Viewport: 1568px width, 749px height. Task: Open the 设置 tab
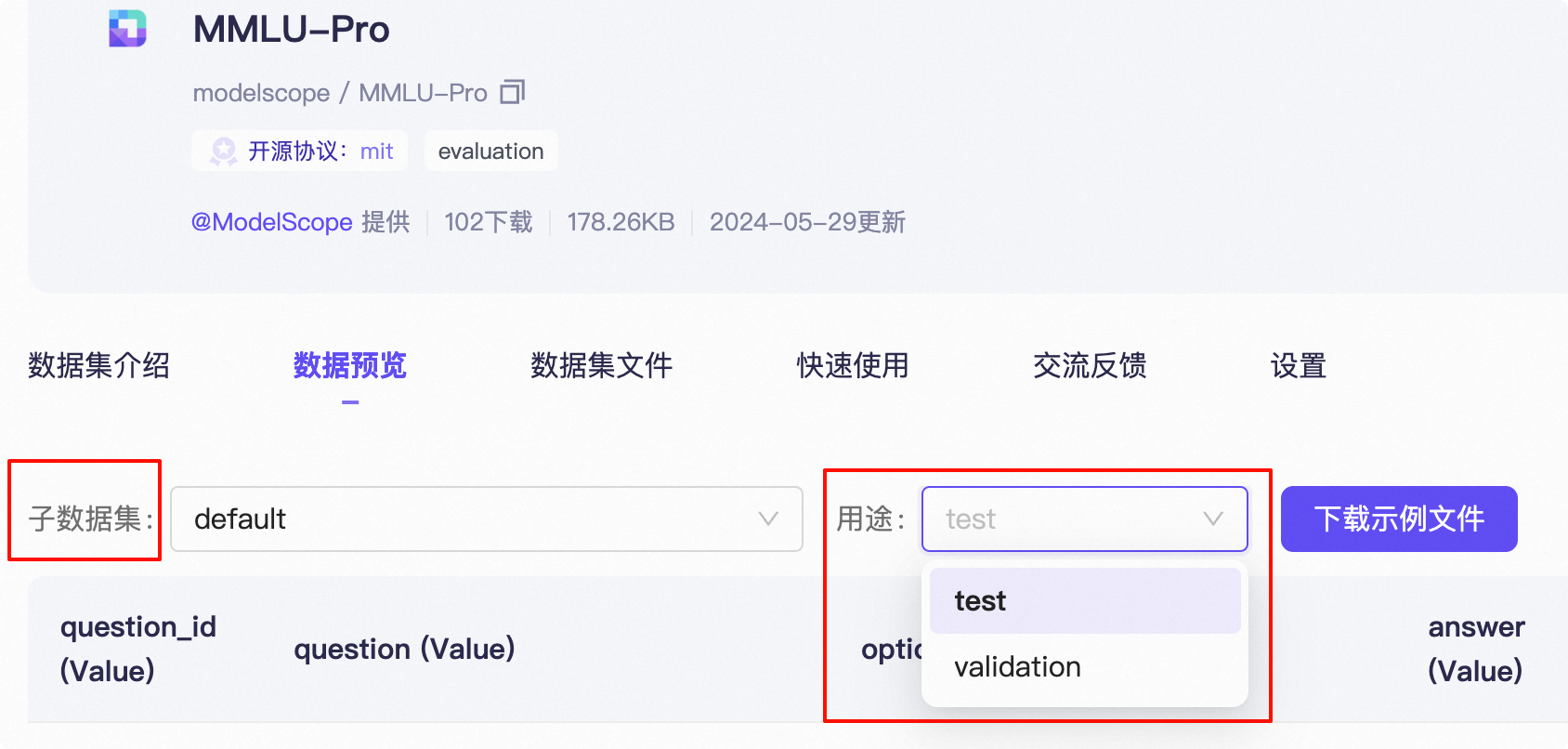[x=1298, y=365]
